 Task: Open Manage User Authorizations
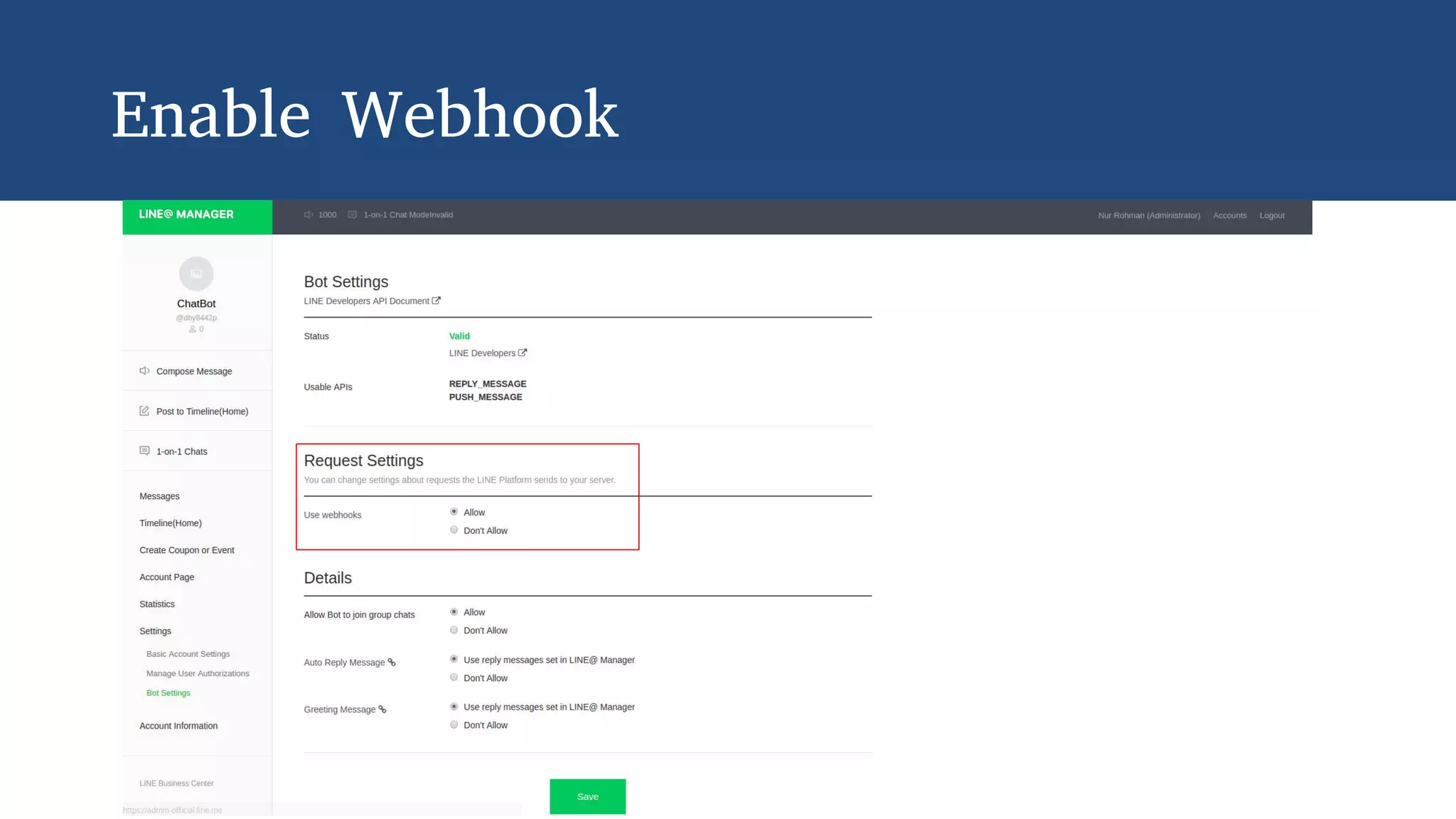198,673
